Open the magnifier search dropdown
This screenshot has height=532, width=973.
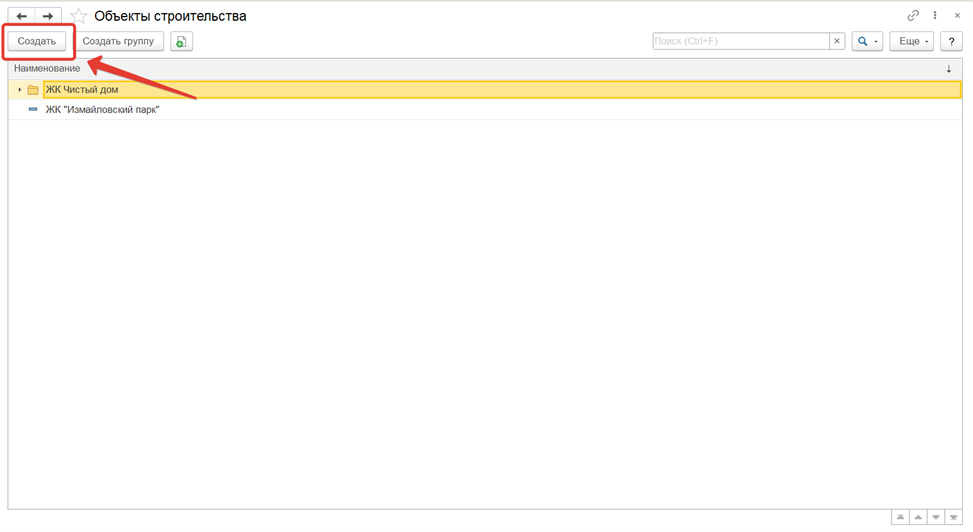pyautogui.click(x=867, y=42)
